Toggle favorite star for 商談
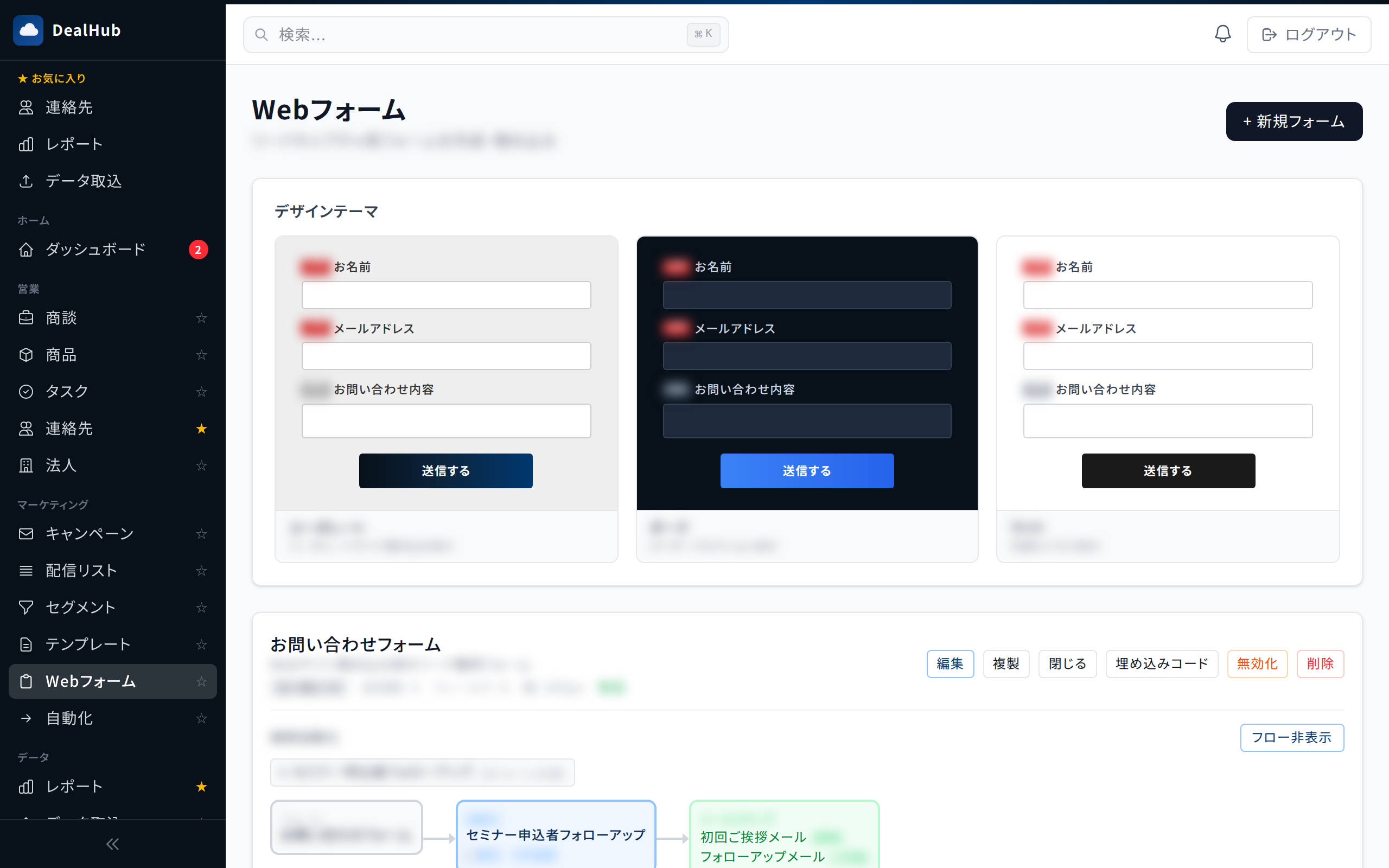Image resolution: width=1389 pixels, height=868 pixels. point(201,318)
